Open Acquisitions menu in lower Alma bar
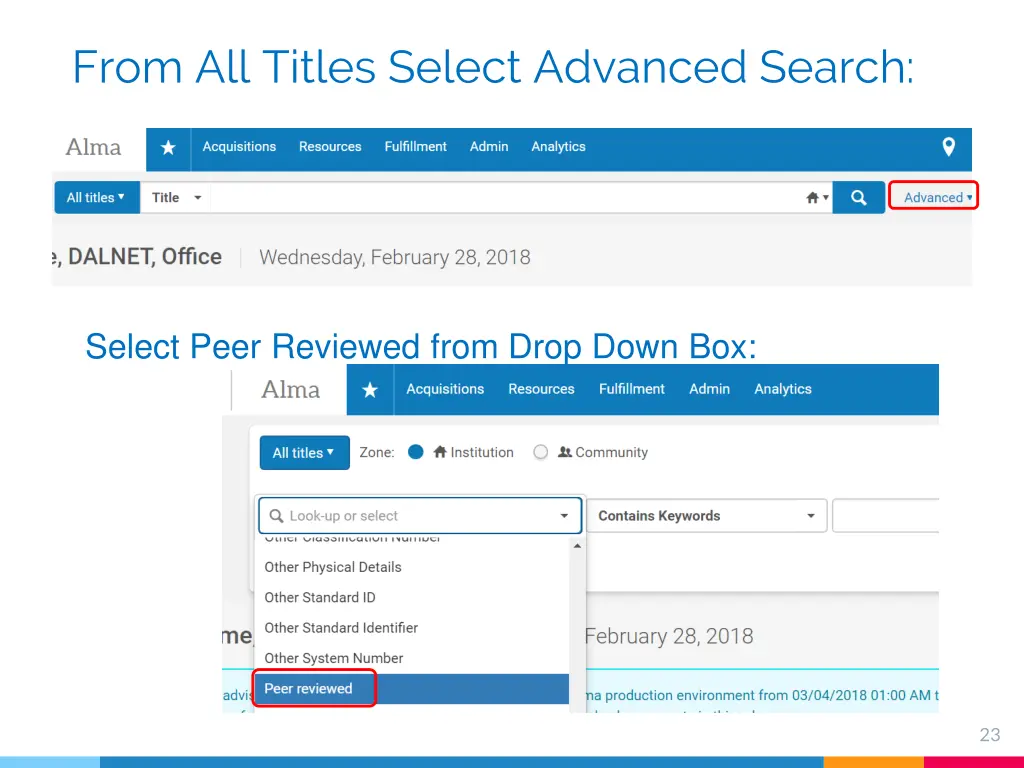Image resolution: width=1024 pixels, height=768 pixels. [445, 389]
